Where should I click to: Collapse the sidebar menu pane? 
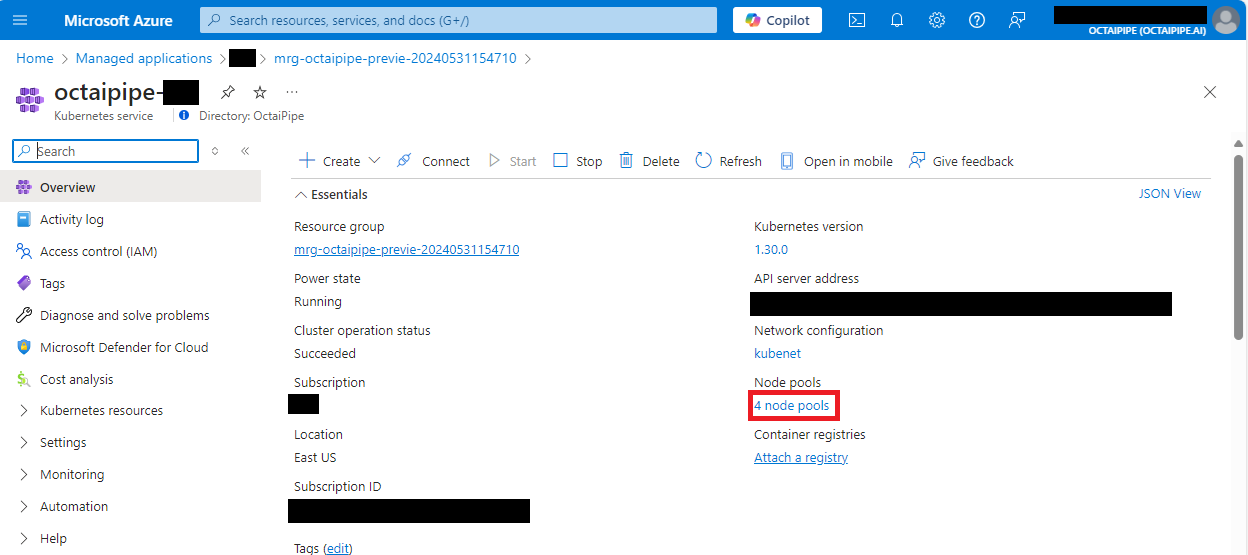point(245,151)
